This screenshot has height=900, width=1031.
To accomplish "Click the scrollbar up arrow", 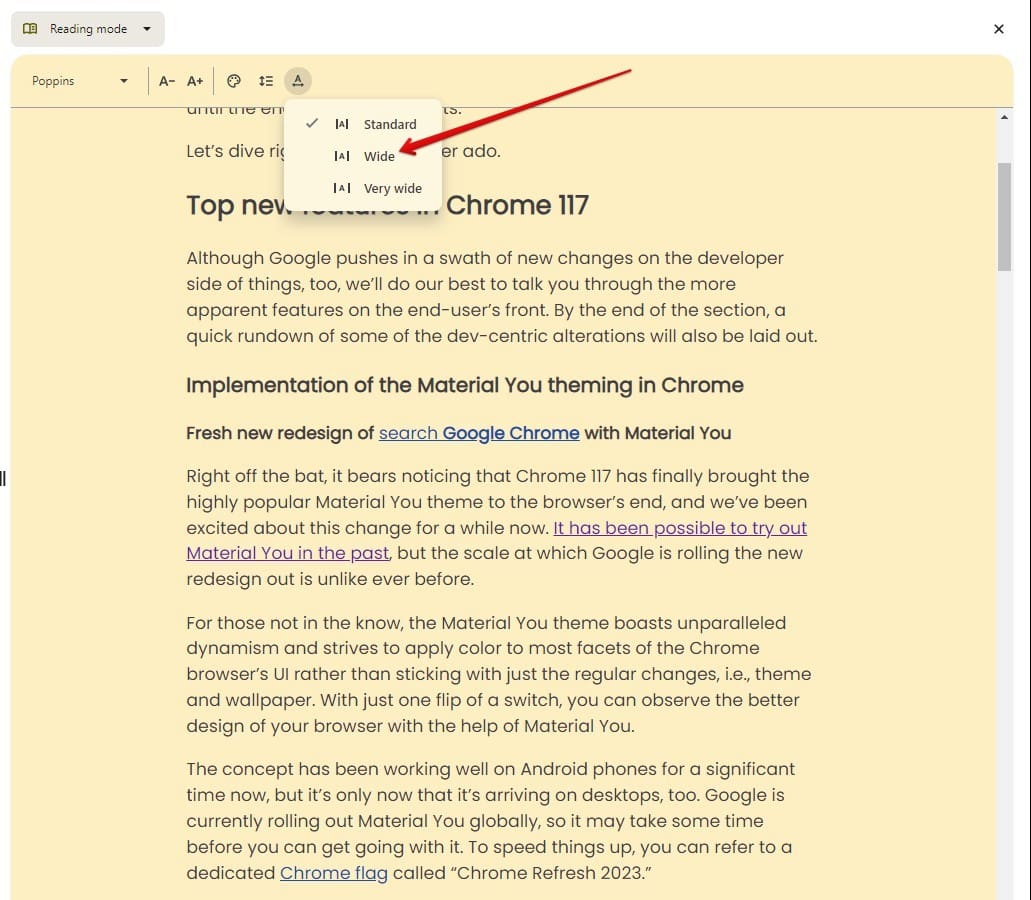I will [1004, 117].
